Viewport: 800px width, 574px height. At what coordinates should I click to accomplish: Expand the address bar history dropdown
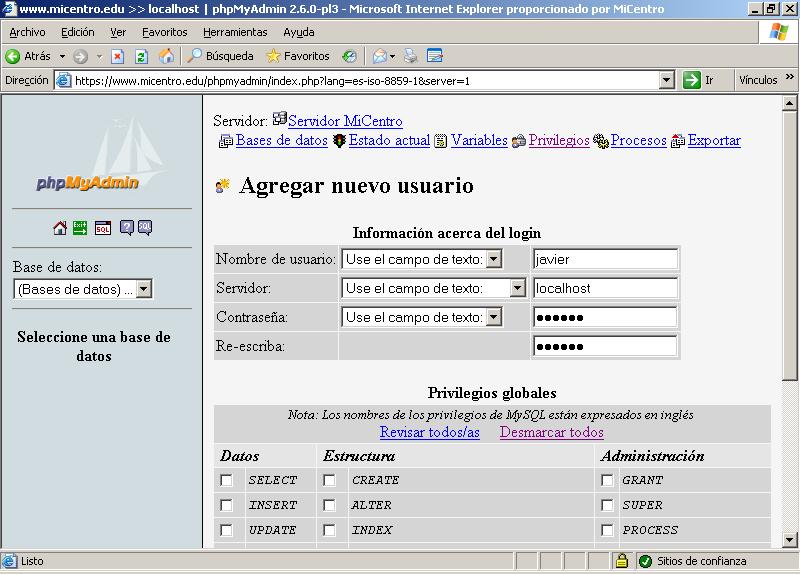pos(666,80)
